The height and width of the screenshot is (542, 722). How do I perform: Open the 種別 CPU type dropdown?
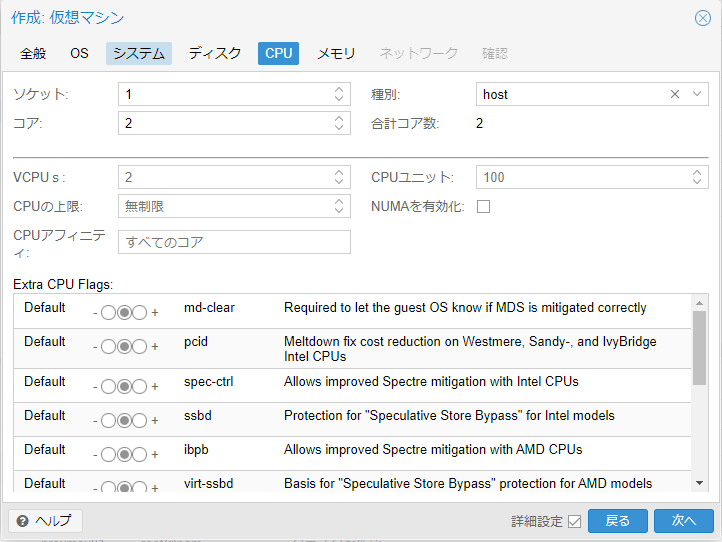point(697,94)
